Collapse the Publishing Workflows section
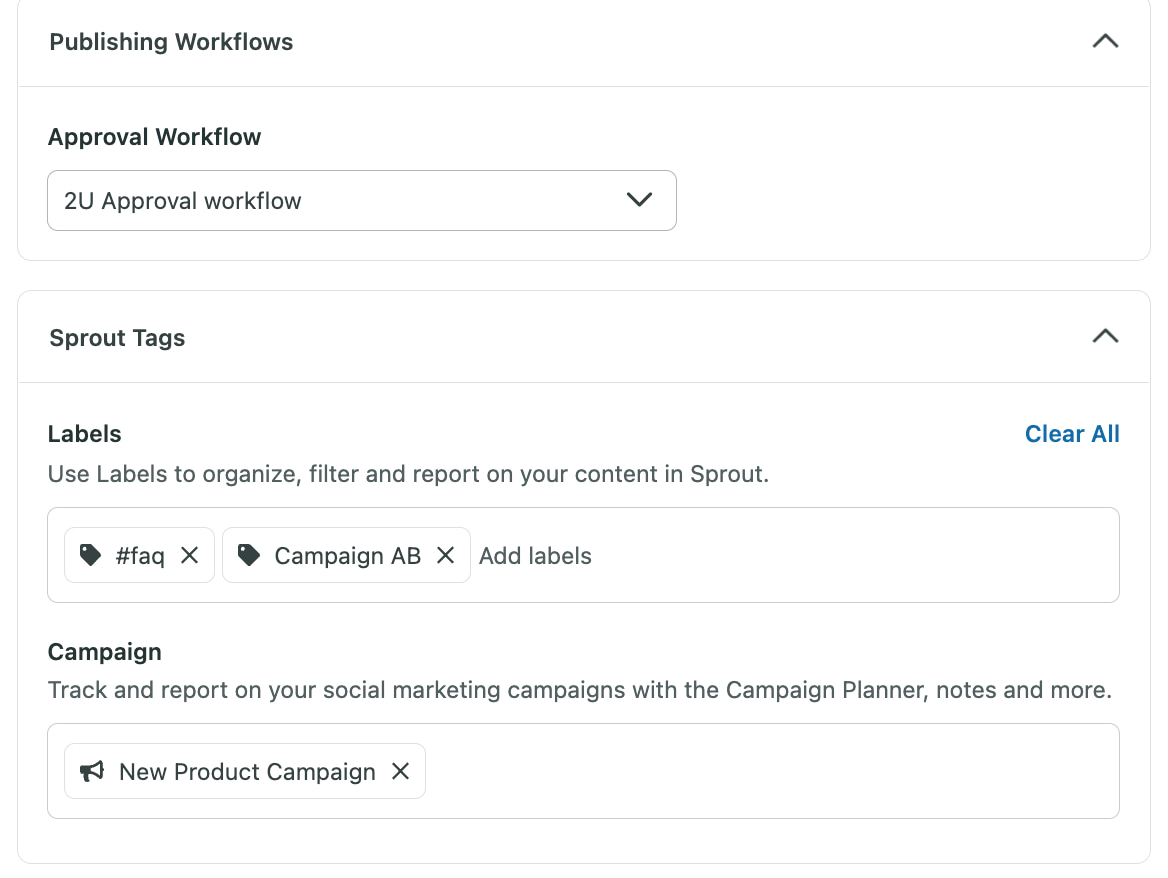Image resolution: width=1168 pixels, height=878 pixels. point(1104,41)
